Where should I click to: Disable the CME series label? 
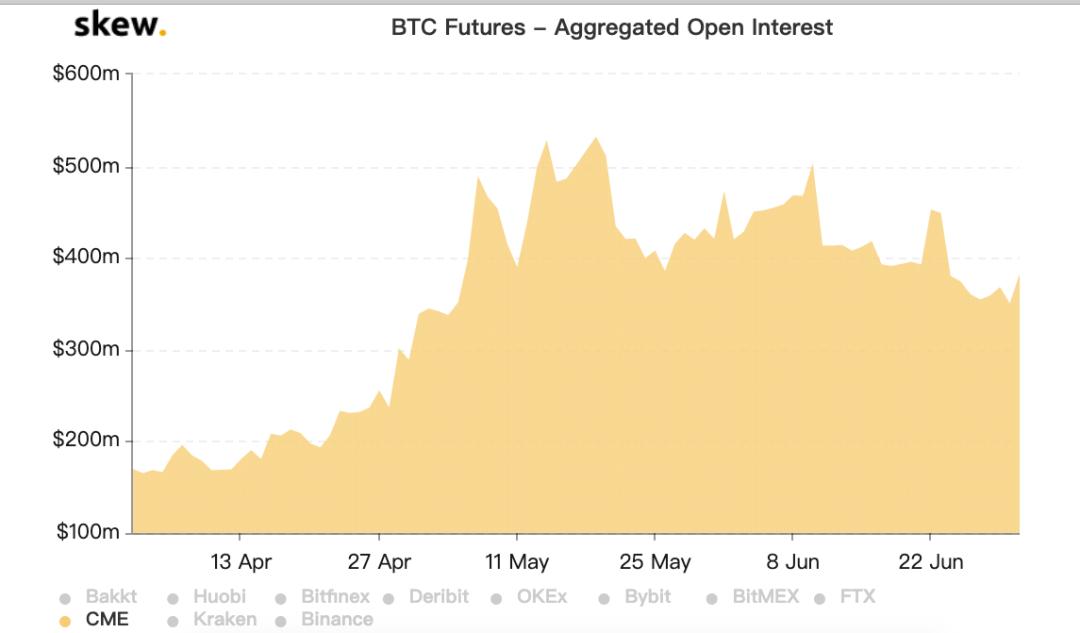(107, 619)
